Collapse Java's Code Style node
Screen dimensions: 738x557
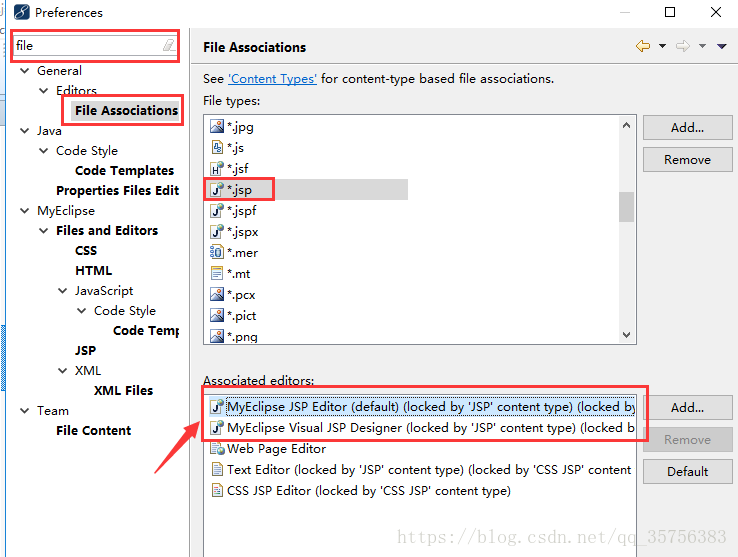point(43,151)
